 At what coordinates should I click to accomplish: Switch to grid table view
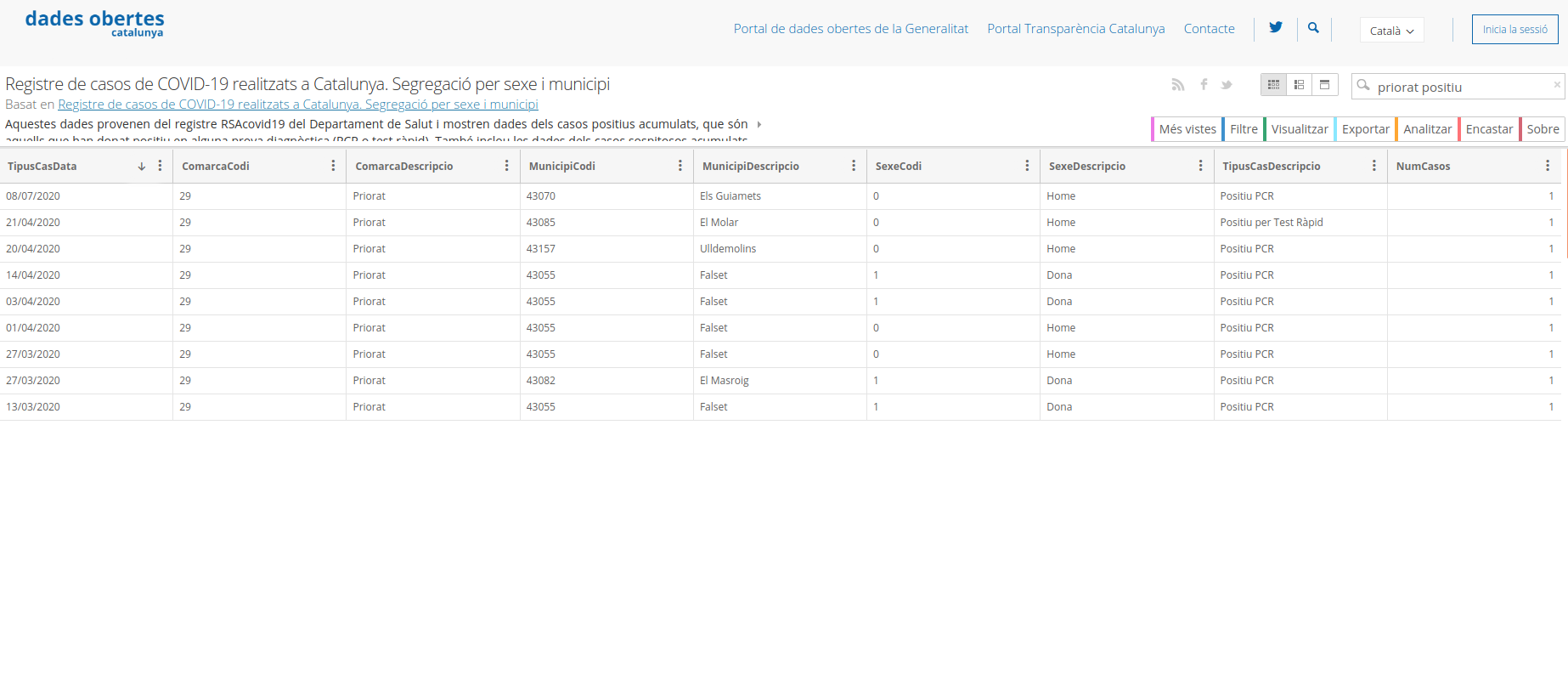click(1273, 85)
